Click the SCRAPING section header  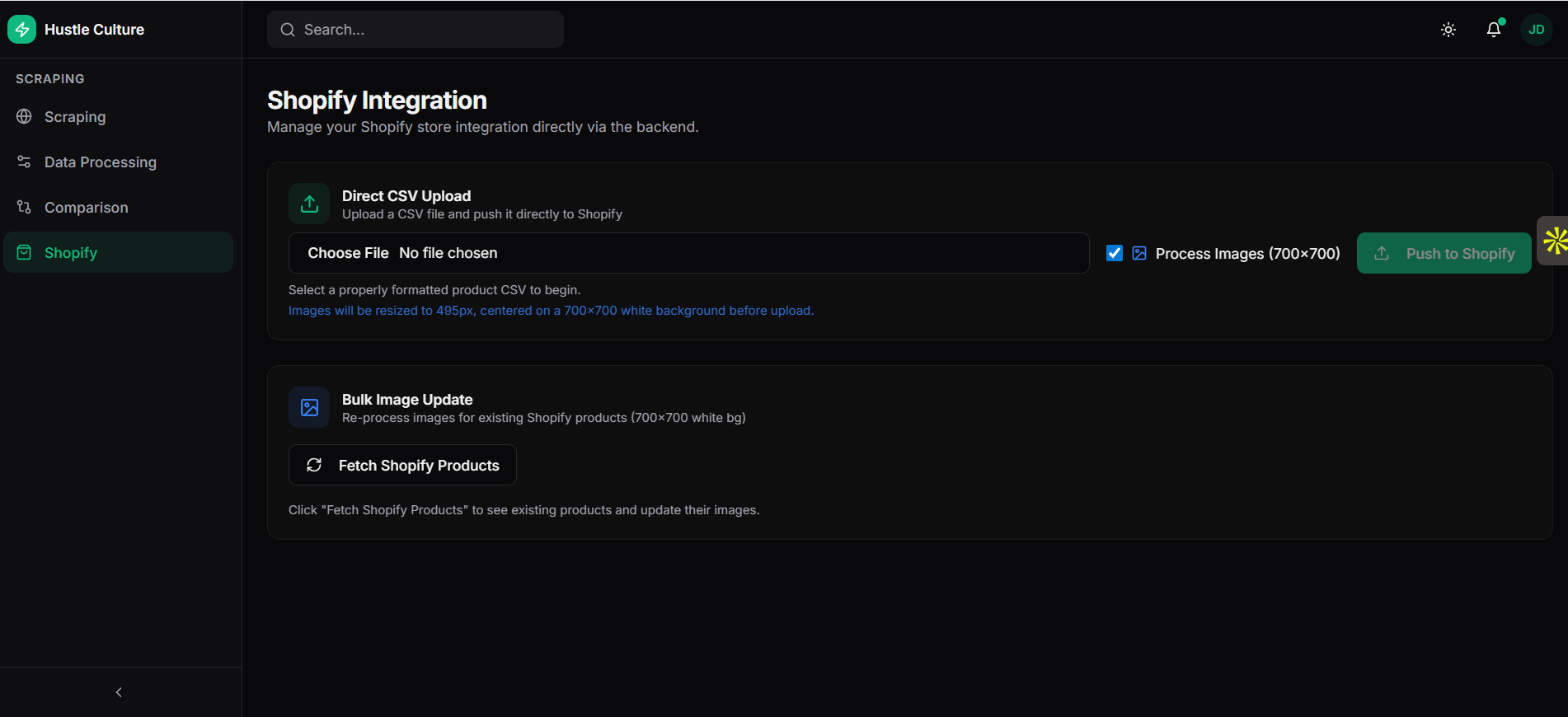pyautogui.click(x=50, y=79)
